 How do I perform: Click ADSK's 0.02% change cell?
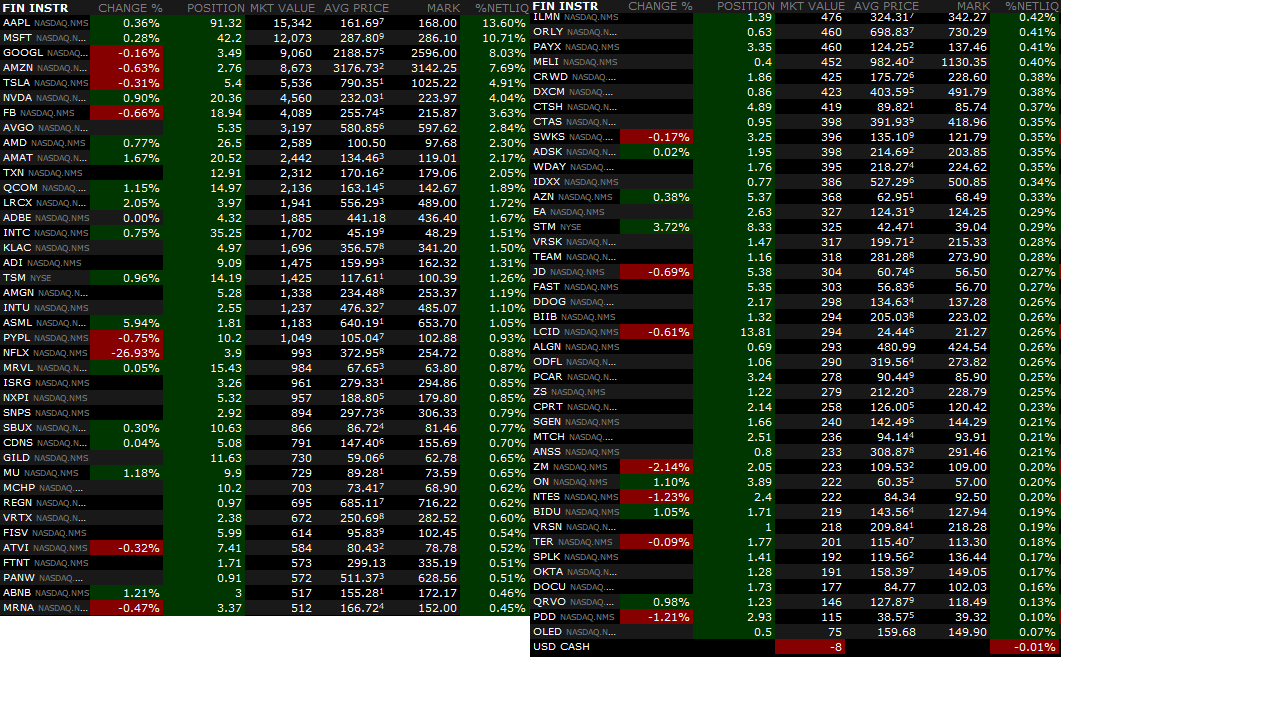(656, 151)
